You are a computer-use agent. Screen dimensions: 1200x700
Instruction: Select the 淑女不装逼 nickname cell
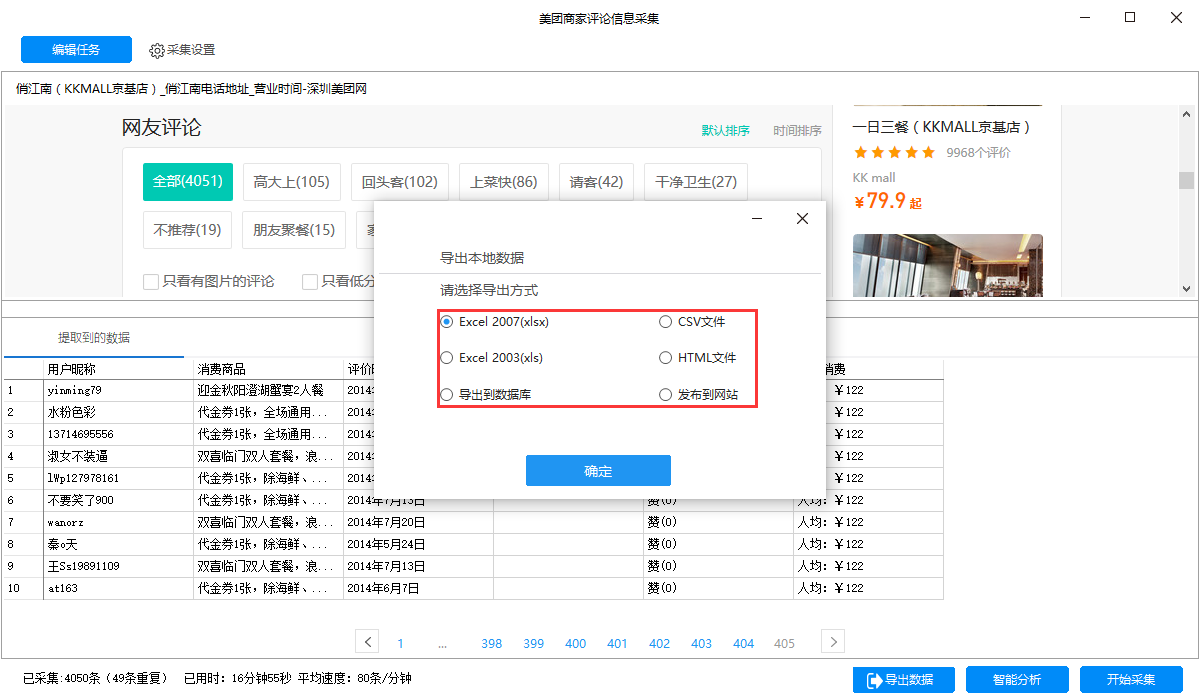[119, 456]
